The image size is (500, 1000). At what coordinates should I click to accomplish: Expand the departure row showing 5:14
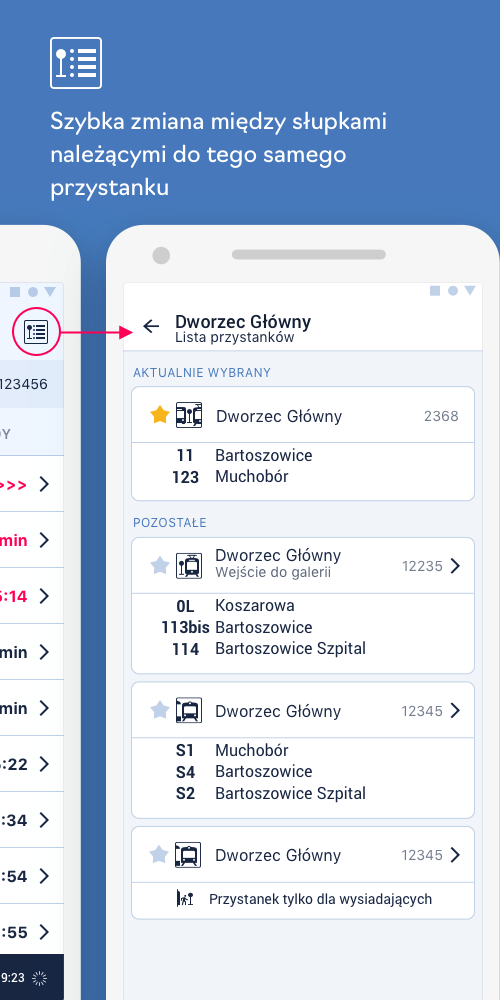[32, 596]
